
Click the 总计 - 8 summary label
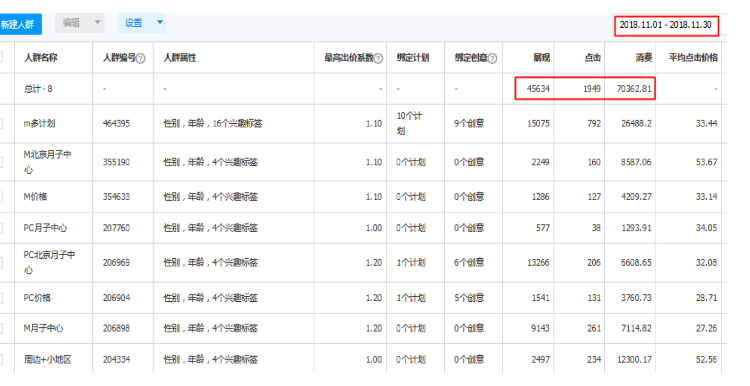pyautogui.click(x=38, y=89)
